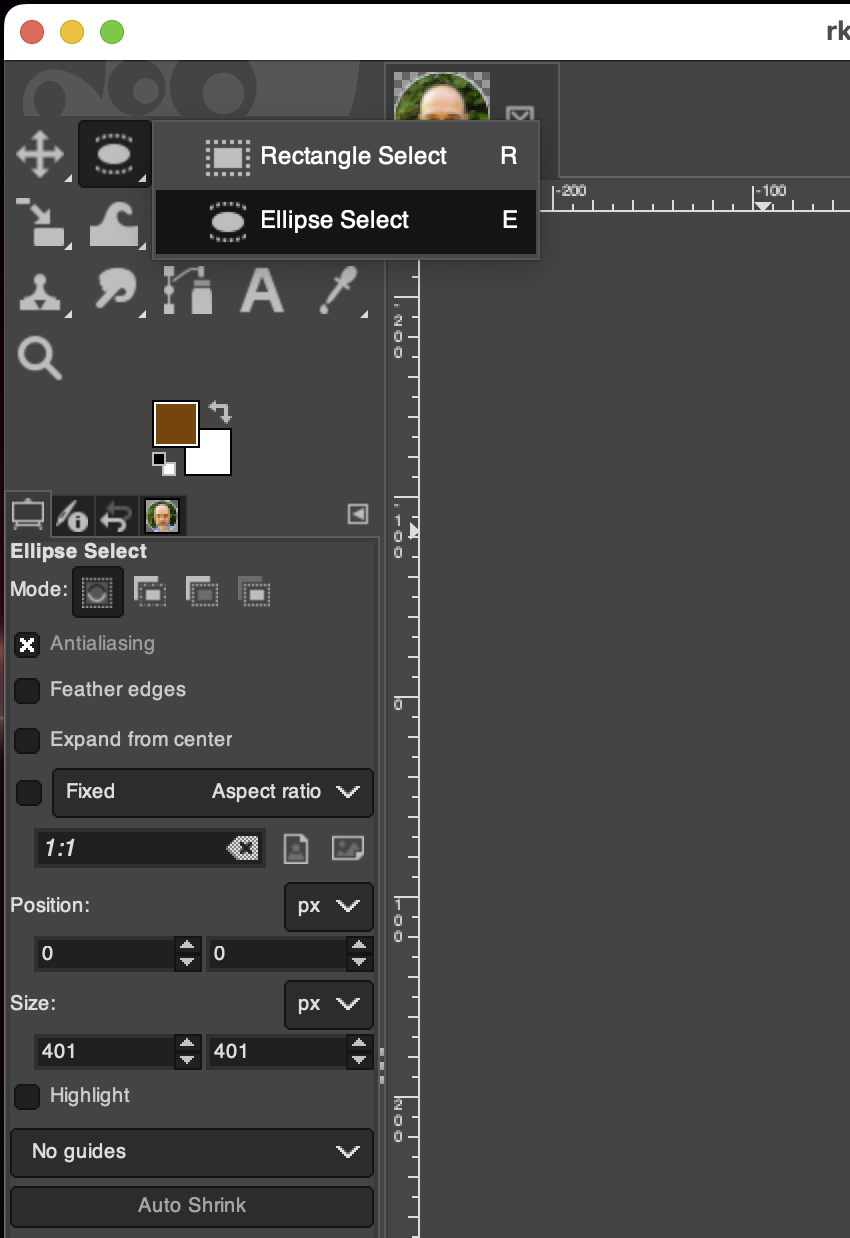Select the Clone stamp tool
This screenshot has height=1238, width=850.
pyautogui.click(x=40, y=291)
